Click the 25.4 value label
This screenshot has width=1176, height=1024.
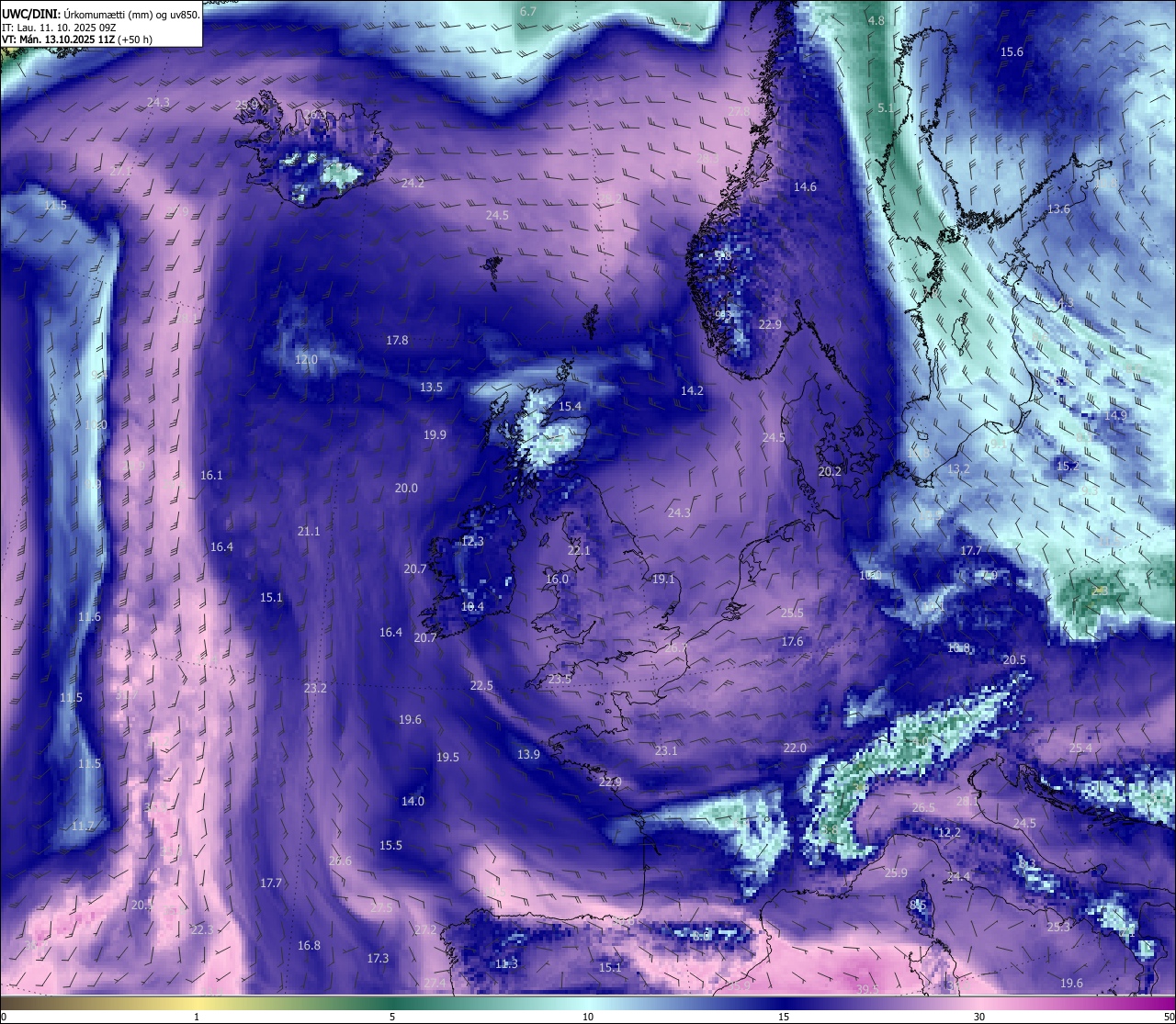point(1081,748)
